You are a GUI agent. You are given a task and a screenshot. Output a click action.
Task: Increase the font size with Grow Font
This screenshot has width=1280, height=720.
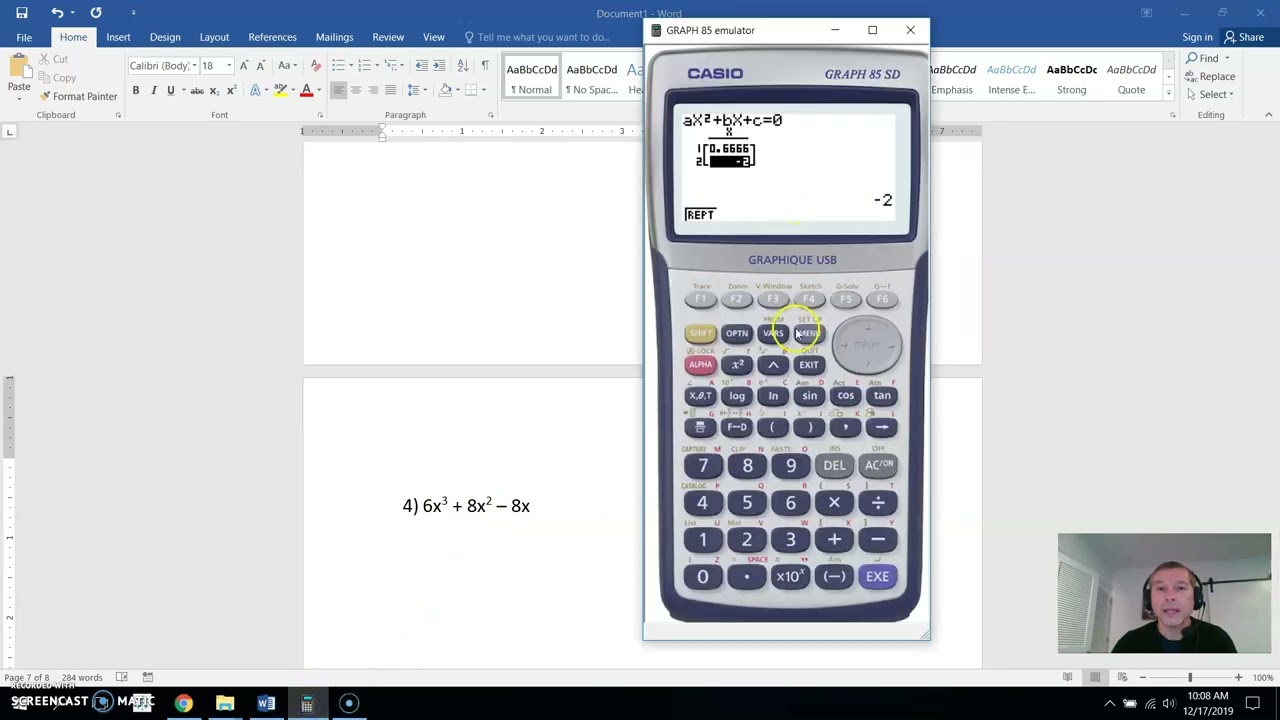(244, 65)
